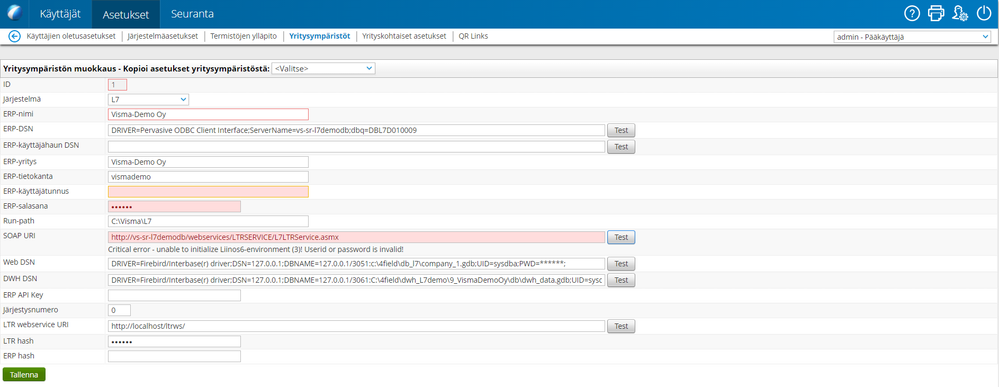
Task: Expand the Kopioi asetukset Valitse dropdown
Action: pos(324,68)
